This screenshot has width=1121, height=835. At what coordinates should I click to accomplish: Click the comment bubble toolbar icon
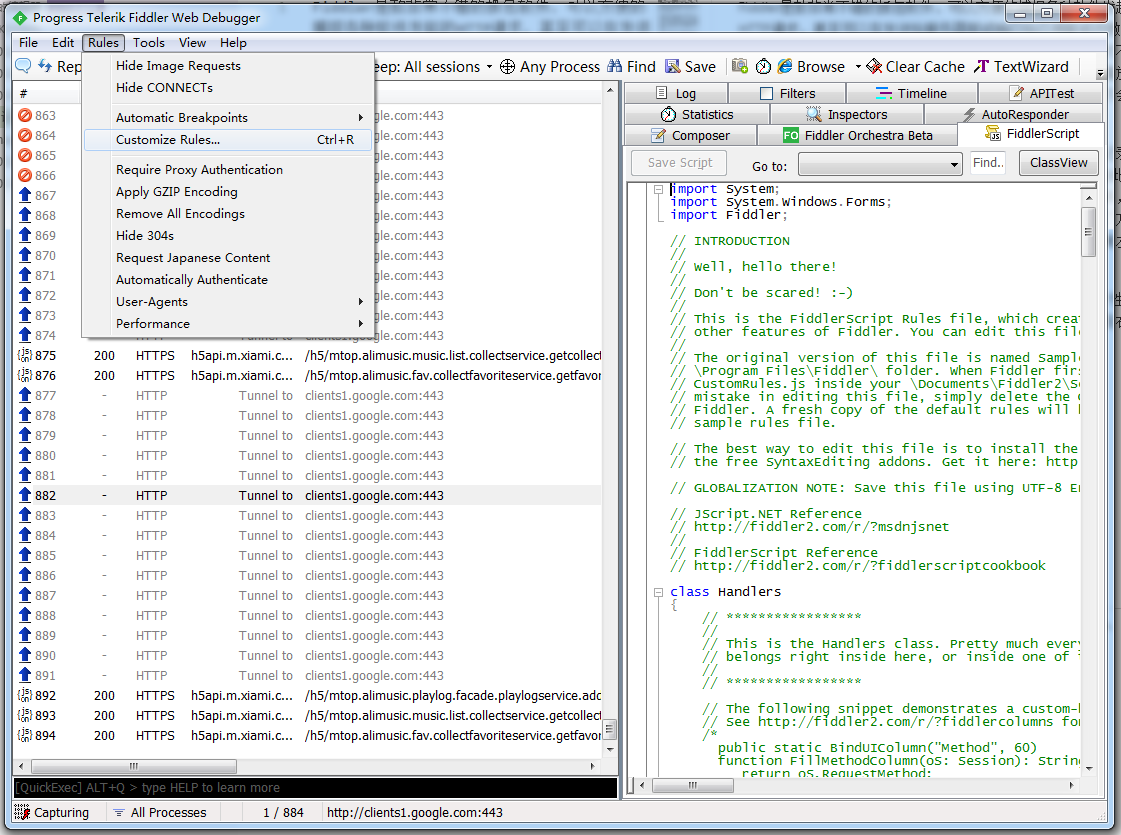coord(22,67)
